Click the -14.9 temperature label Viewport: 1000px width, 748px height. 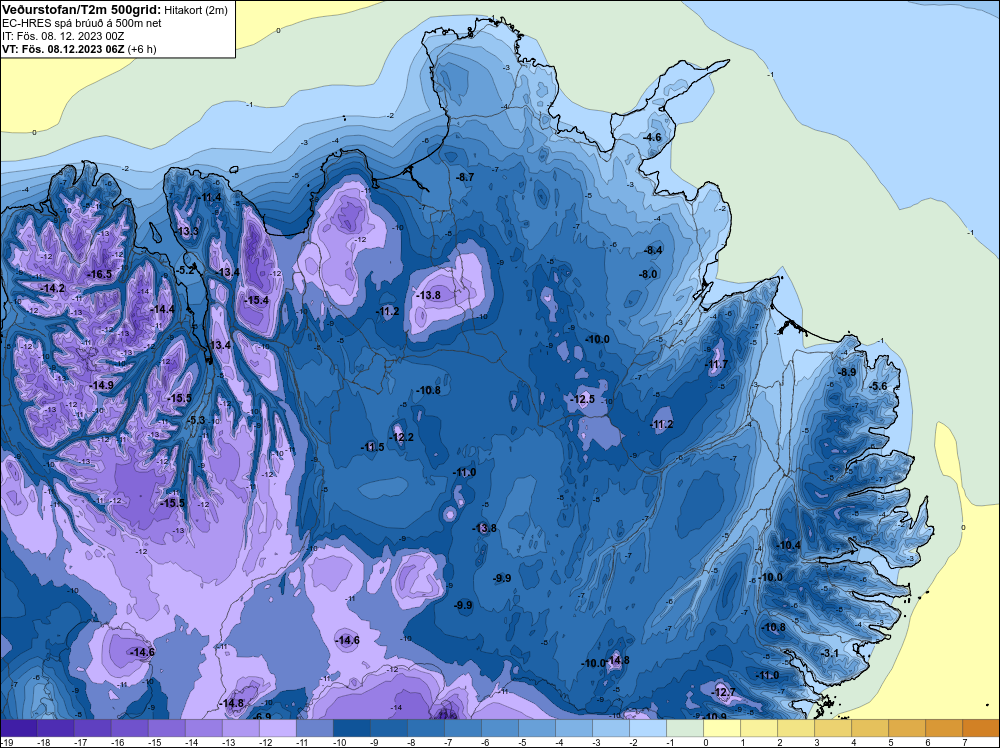coord(102,386)
